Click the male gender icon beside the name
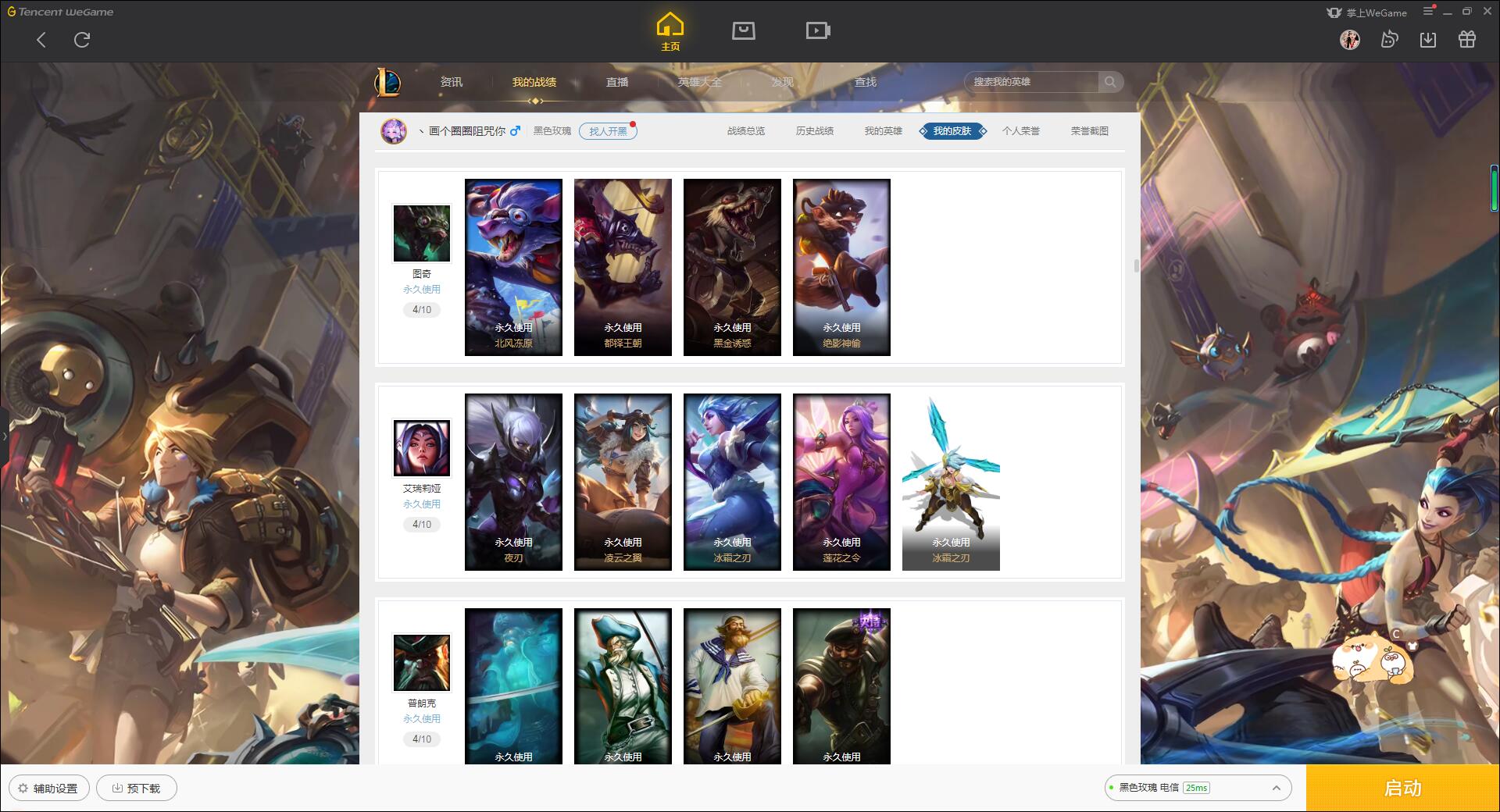This screenshot has width=1500, height=812. point(515,131)
